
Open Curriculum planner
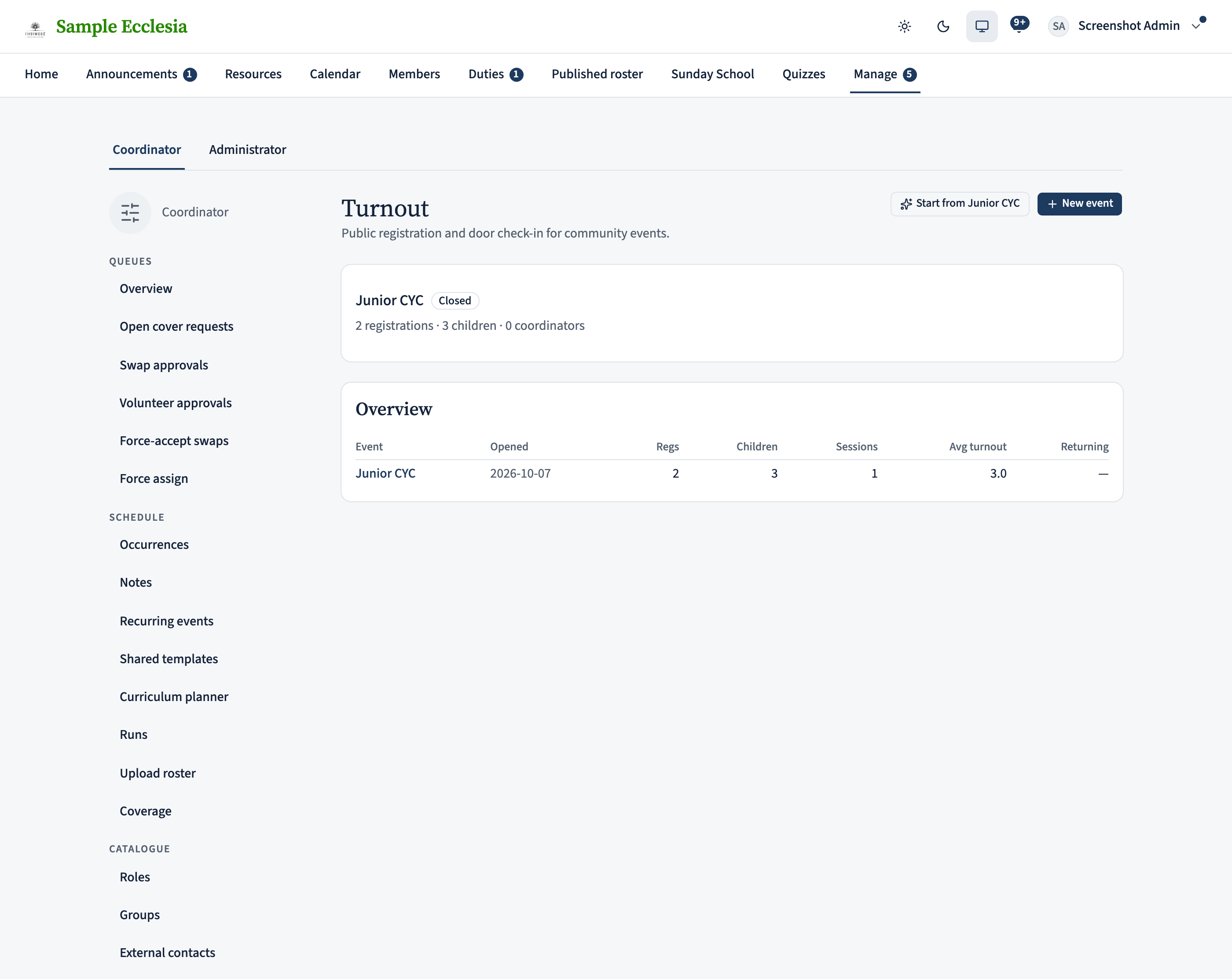pos(174,697)
